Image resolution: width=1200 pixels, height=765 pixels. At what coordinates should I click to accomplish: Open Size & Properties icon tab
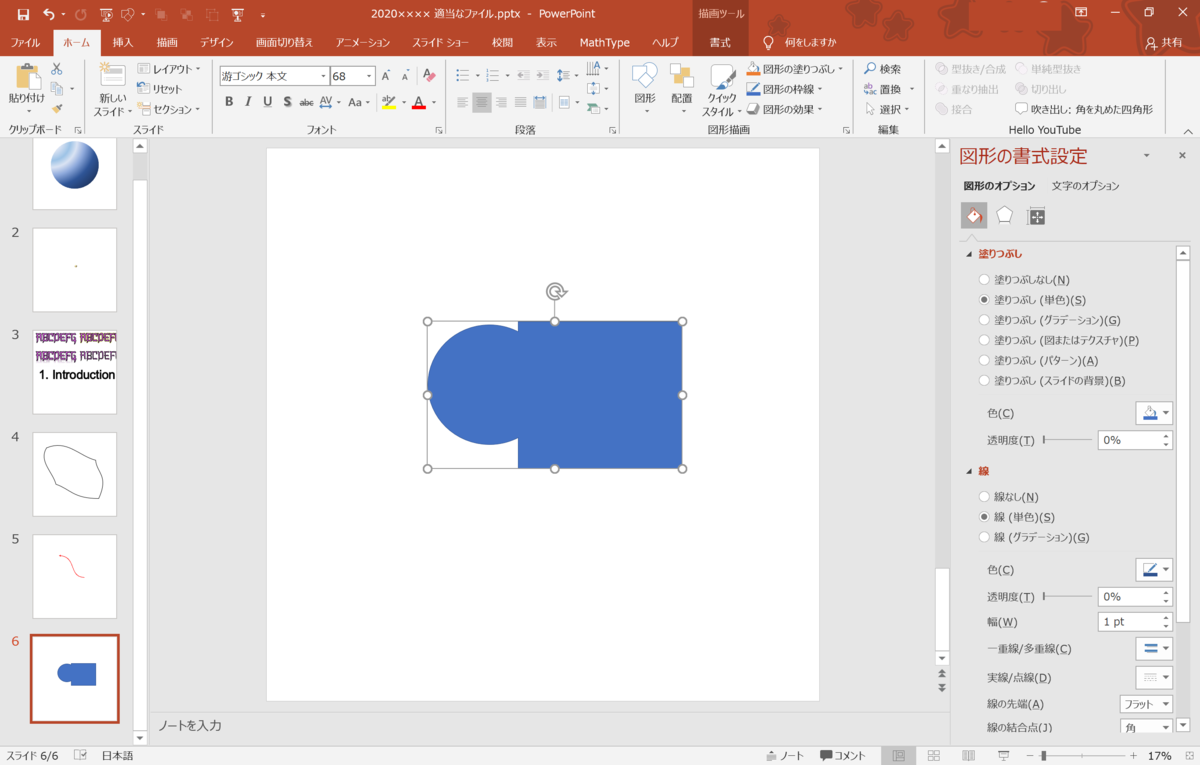coord(1036,216)
